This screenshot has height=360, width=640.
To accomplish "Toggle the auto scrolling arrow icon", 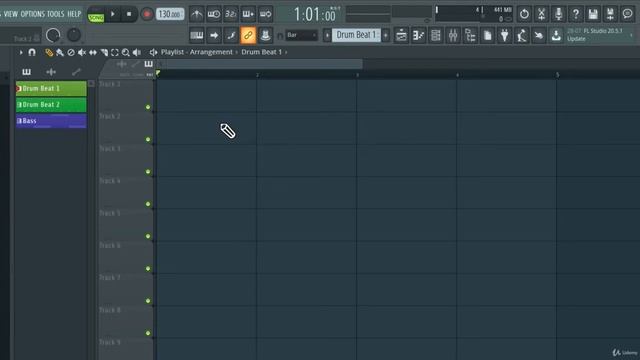I will 214,36.
